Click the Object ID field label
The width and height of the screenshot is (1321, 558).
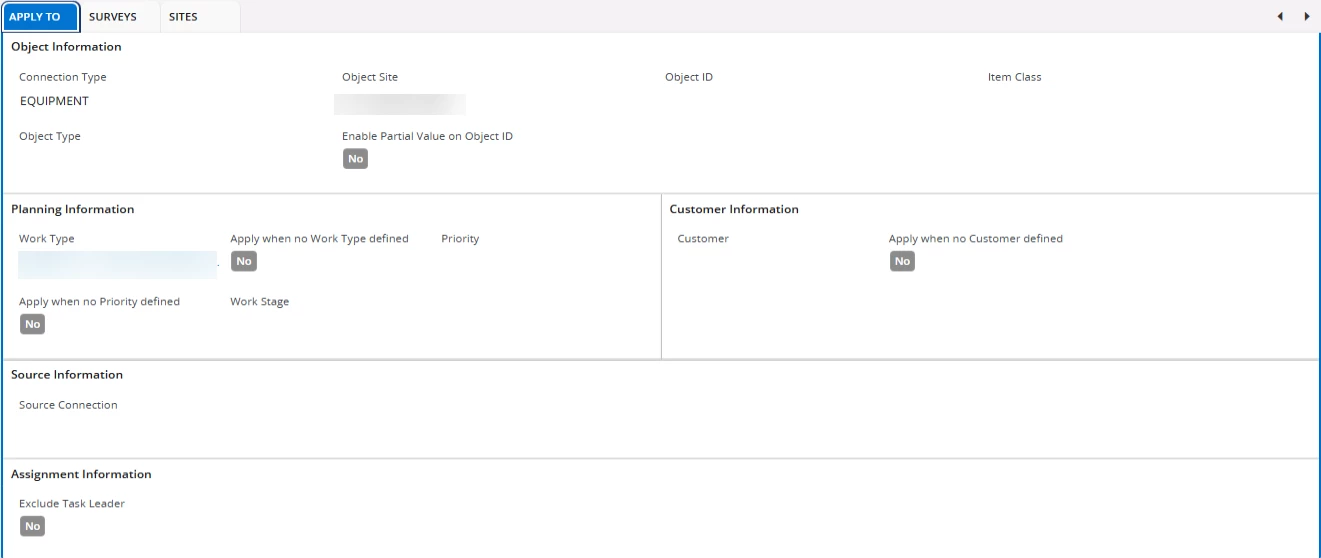click(x=688, y=77)
